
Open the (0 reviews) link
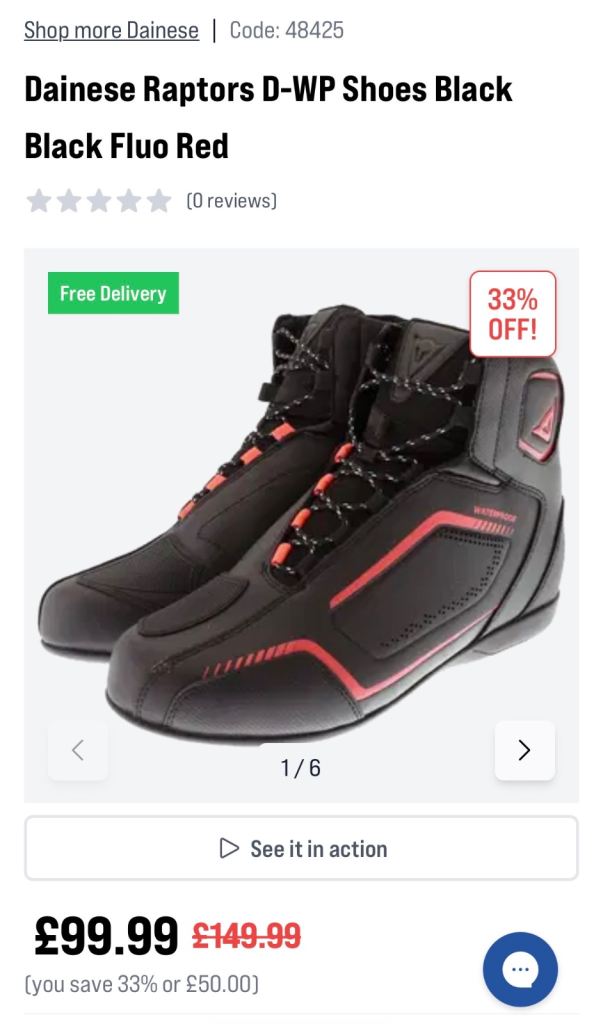click(231, 200)
